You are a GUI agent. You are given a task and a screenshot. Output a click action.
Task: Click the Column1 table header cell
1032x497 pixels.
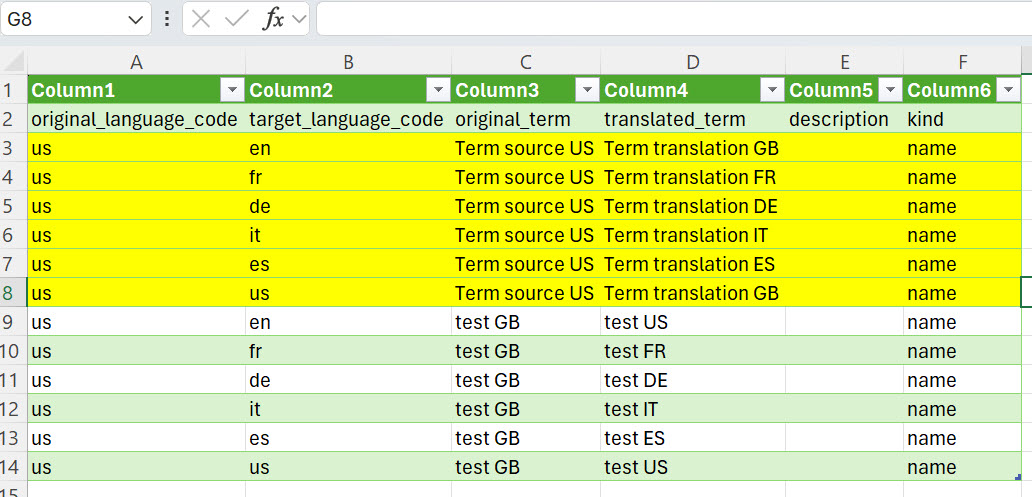(136, 90)
